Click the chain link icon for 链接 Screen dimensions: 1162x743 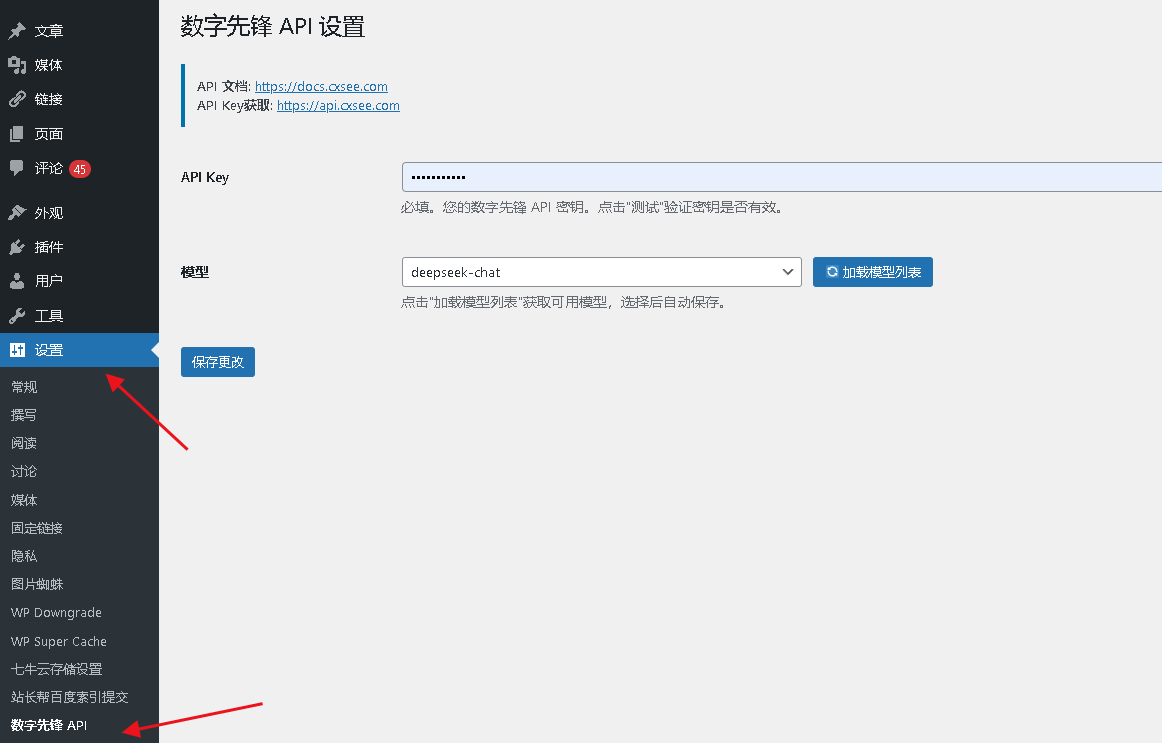17,99
